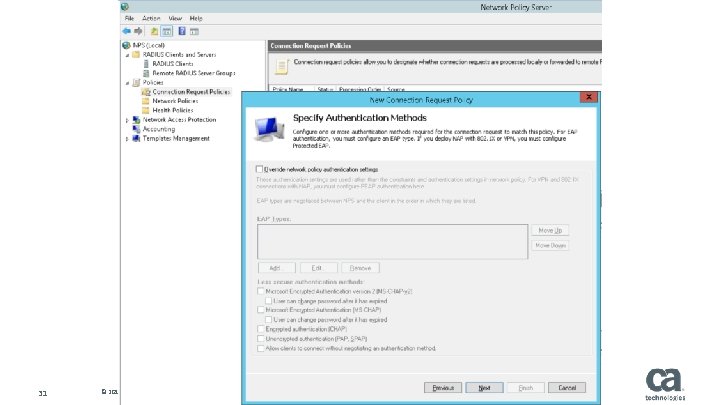This screenshot has height=405, width=720.
Task: Open the View menu
Action: tap(175, 18)
